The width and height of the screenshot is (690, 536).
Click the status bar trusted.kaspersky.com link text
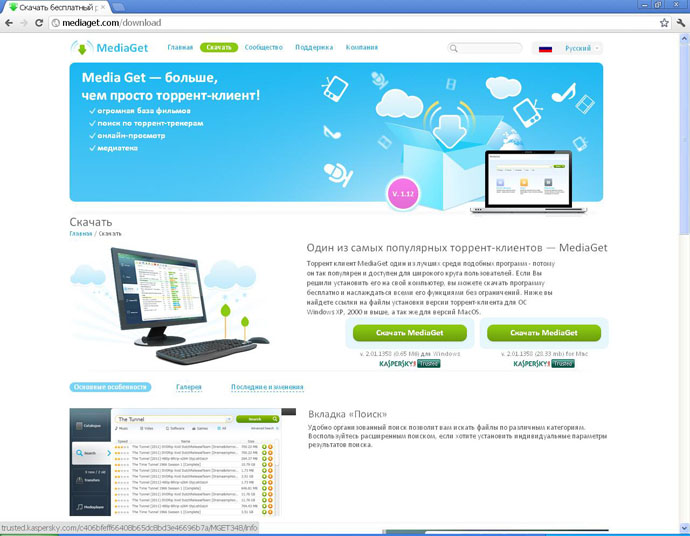129,528
